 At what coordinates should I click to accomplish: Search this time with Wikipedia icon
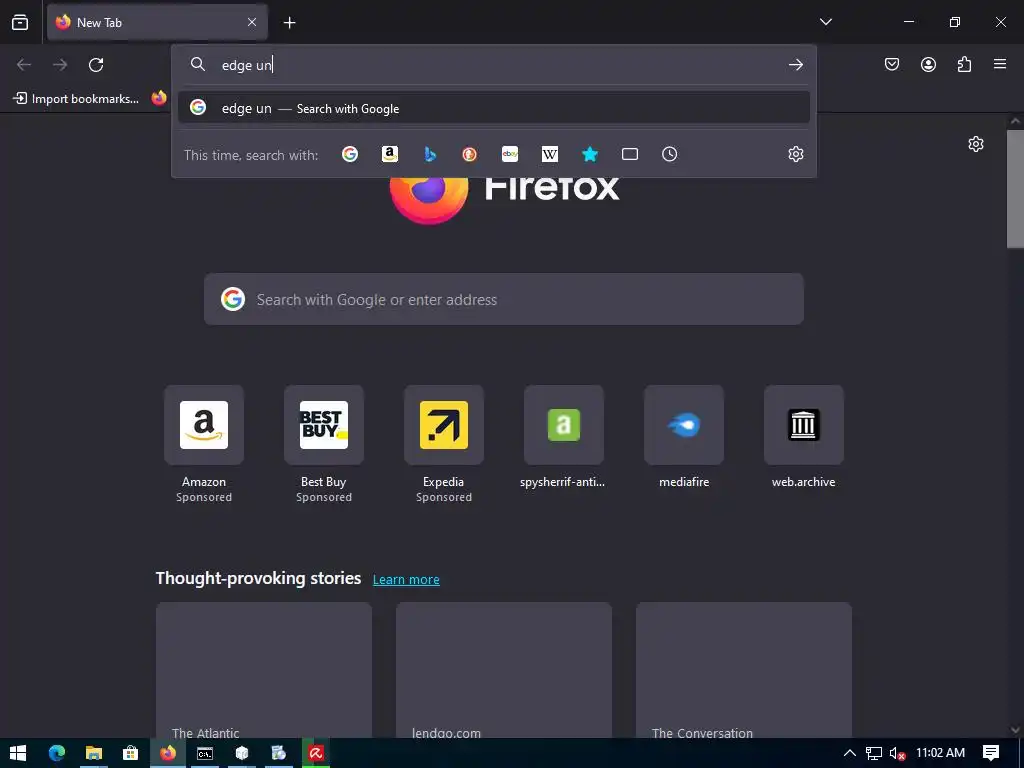coord(550,154)
